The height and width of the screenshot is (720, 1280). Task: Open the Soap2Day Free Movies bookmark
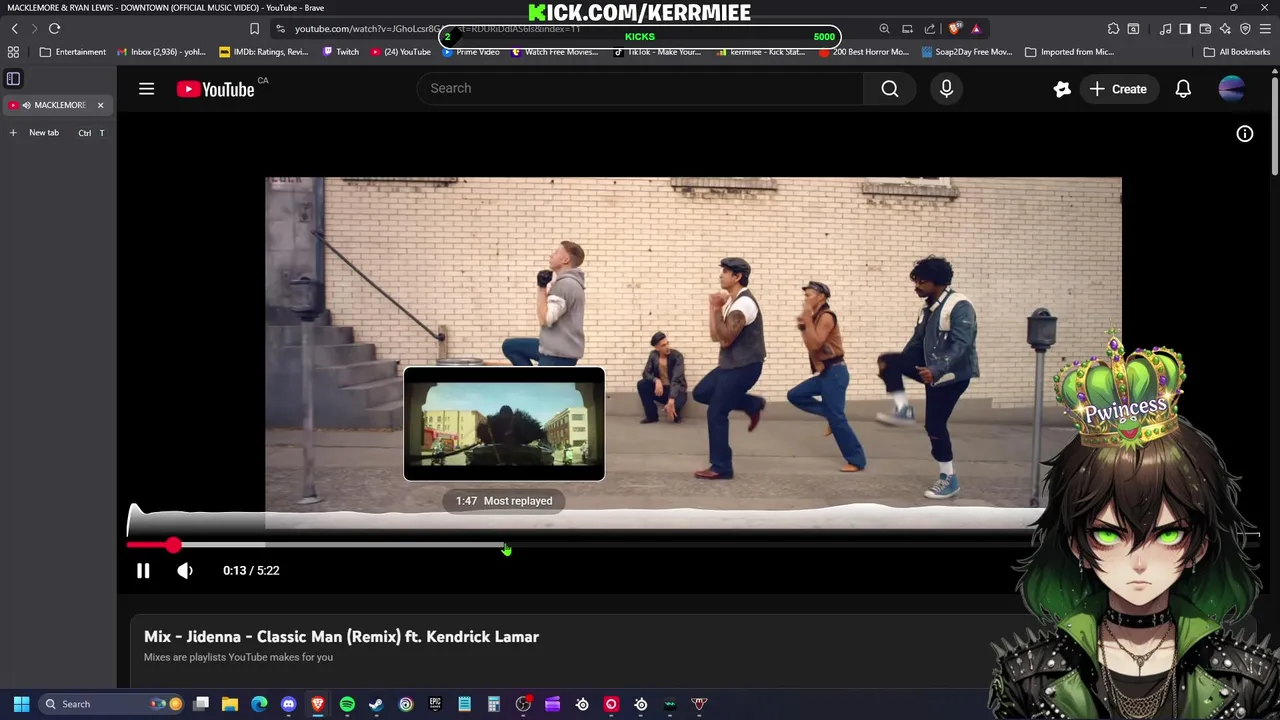tap(967, 52)
